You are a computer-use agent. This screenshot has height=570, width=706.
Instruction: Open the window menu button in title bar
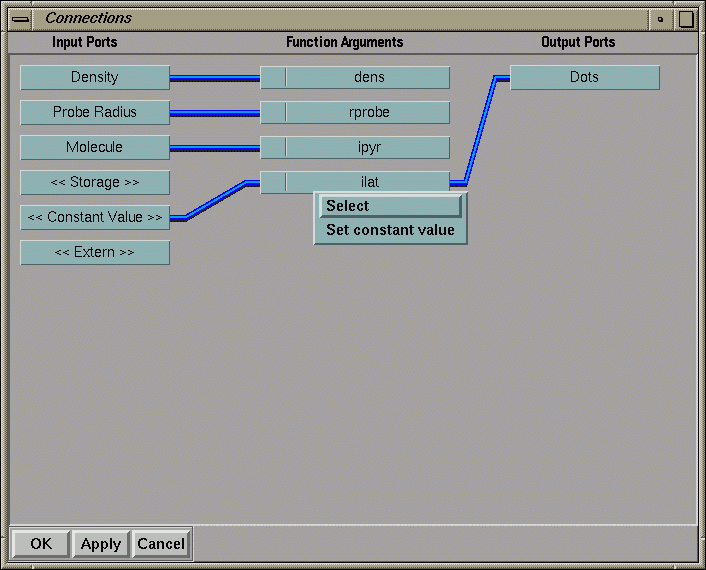(20, 18)
